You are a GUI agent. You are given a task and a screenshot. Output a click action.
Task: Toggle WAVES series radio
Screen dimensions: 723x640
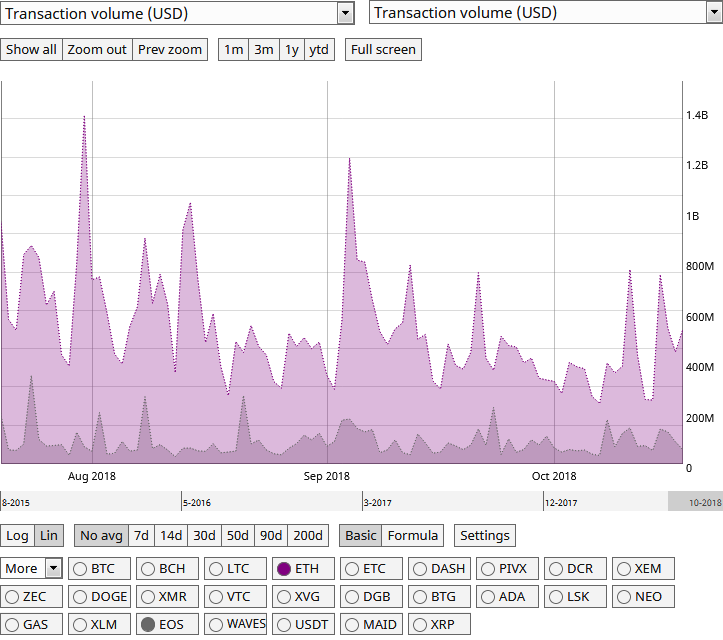(235, 624)
